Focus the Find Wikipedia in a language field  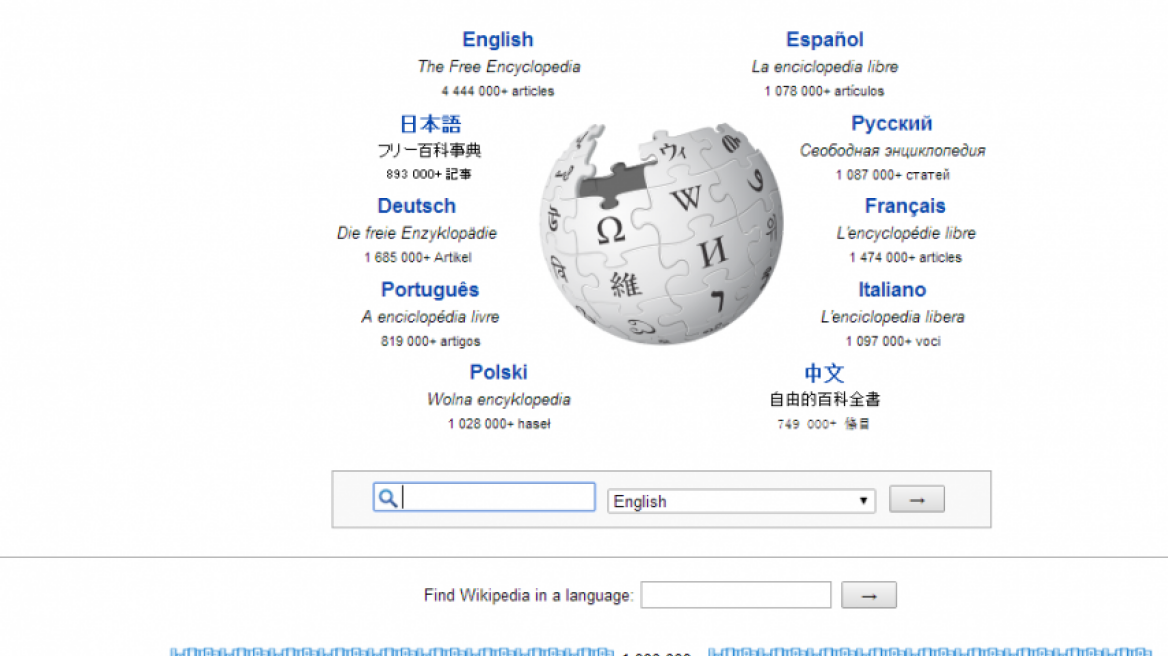pos(735,595)
